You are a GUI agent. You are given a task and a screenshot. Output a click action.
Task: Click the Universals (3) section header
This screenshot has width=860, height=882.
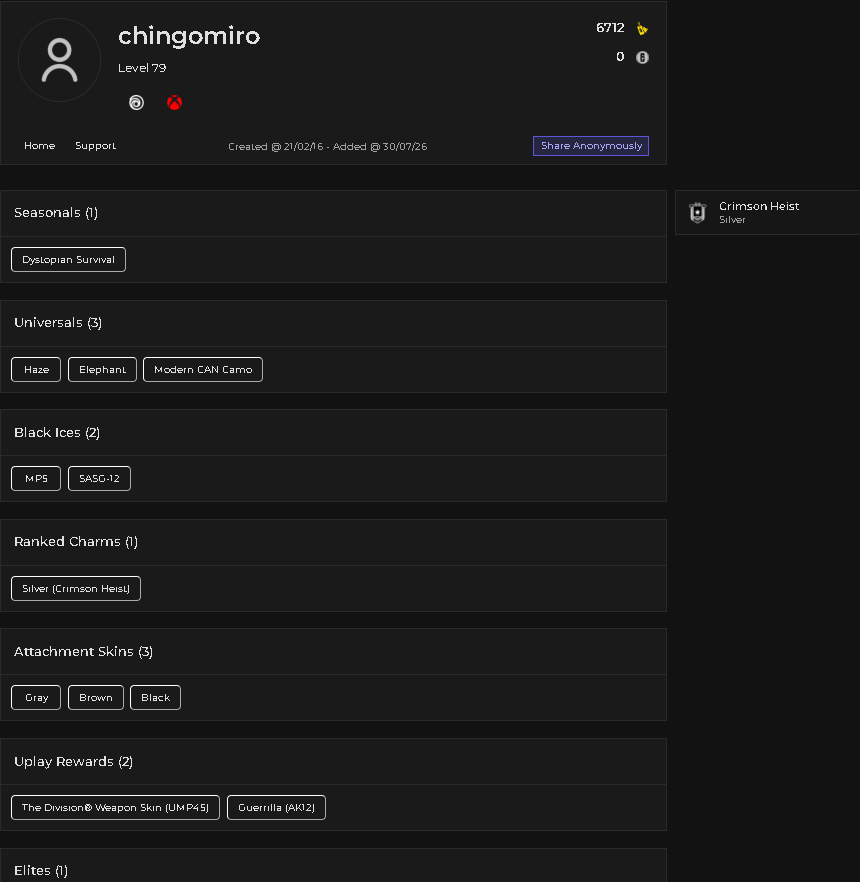(x=334, y=323)
